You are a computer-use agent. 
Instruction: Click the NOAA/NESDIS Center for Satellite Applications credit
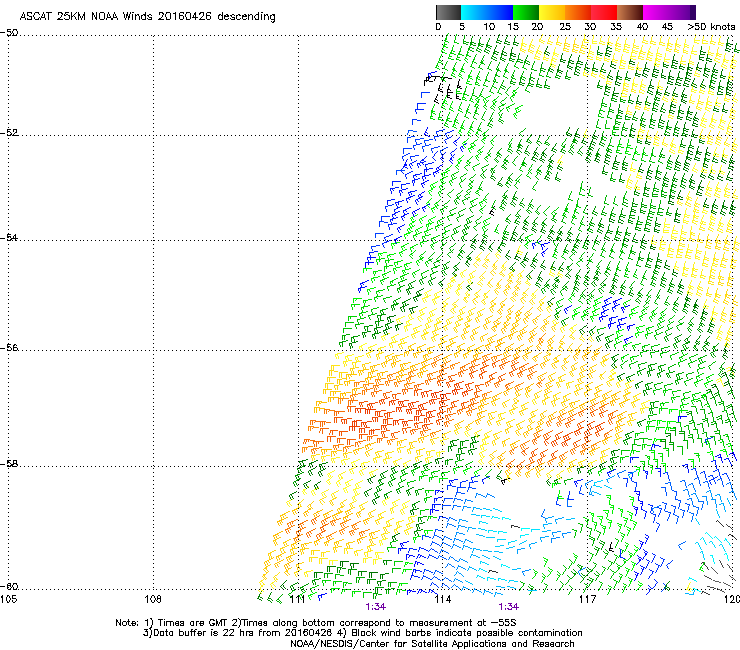coord(432,644)
